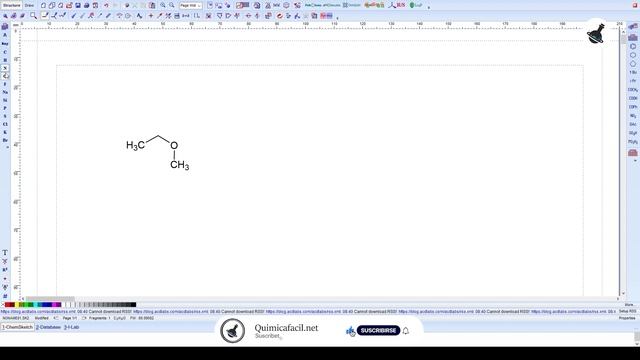Click the Print icon
The image size is (640, 360).
coord(87,5)
